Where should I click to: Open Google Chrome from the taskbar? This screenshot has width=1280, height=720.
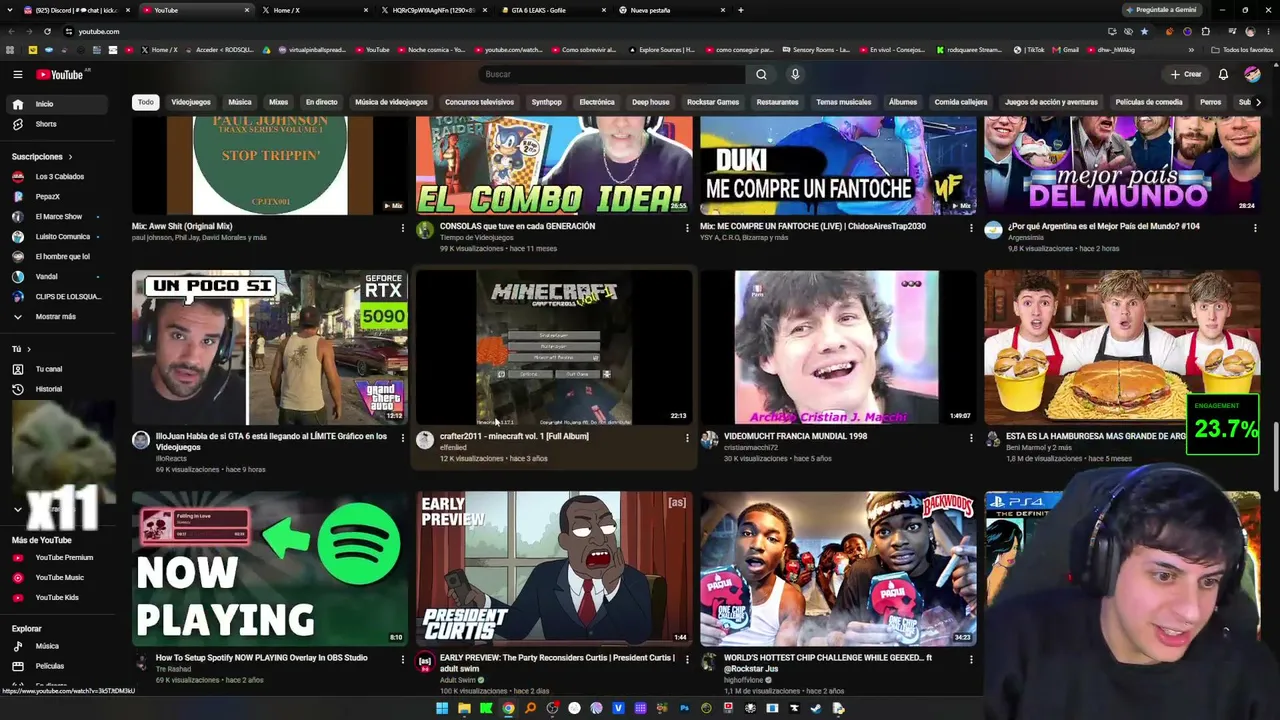point(508,708)
